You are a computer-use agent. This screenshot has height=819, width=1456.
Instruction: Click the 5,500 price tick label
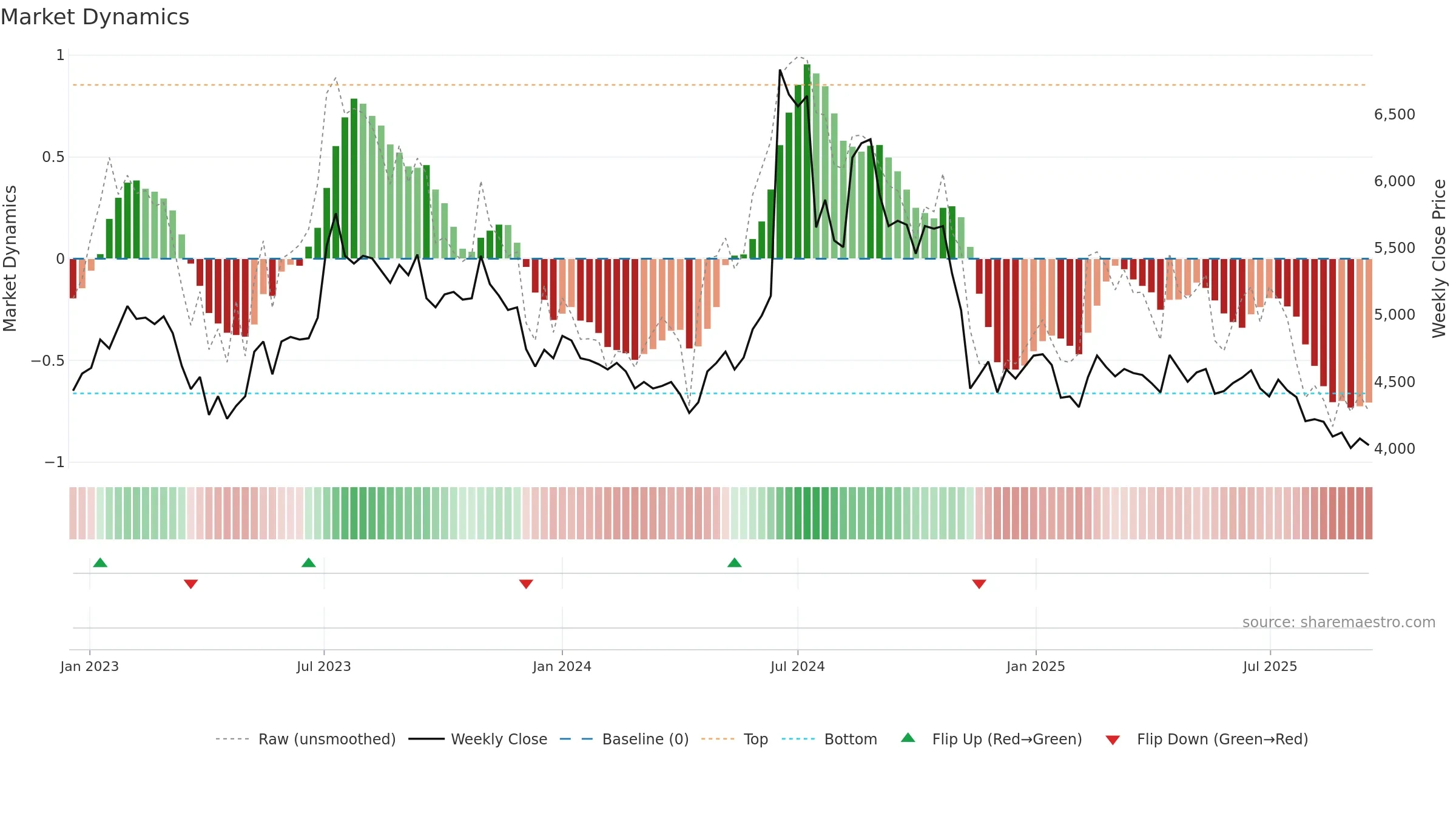pos(1395,248)
